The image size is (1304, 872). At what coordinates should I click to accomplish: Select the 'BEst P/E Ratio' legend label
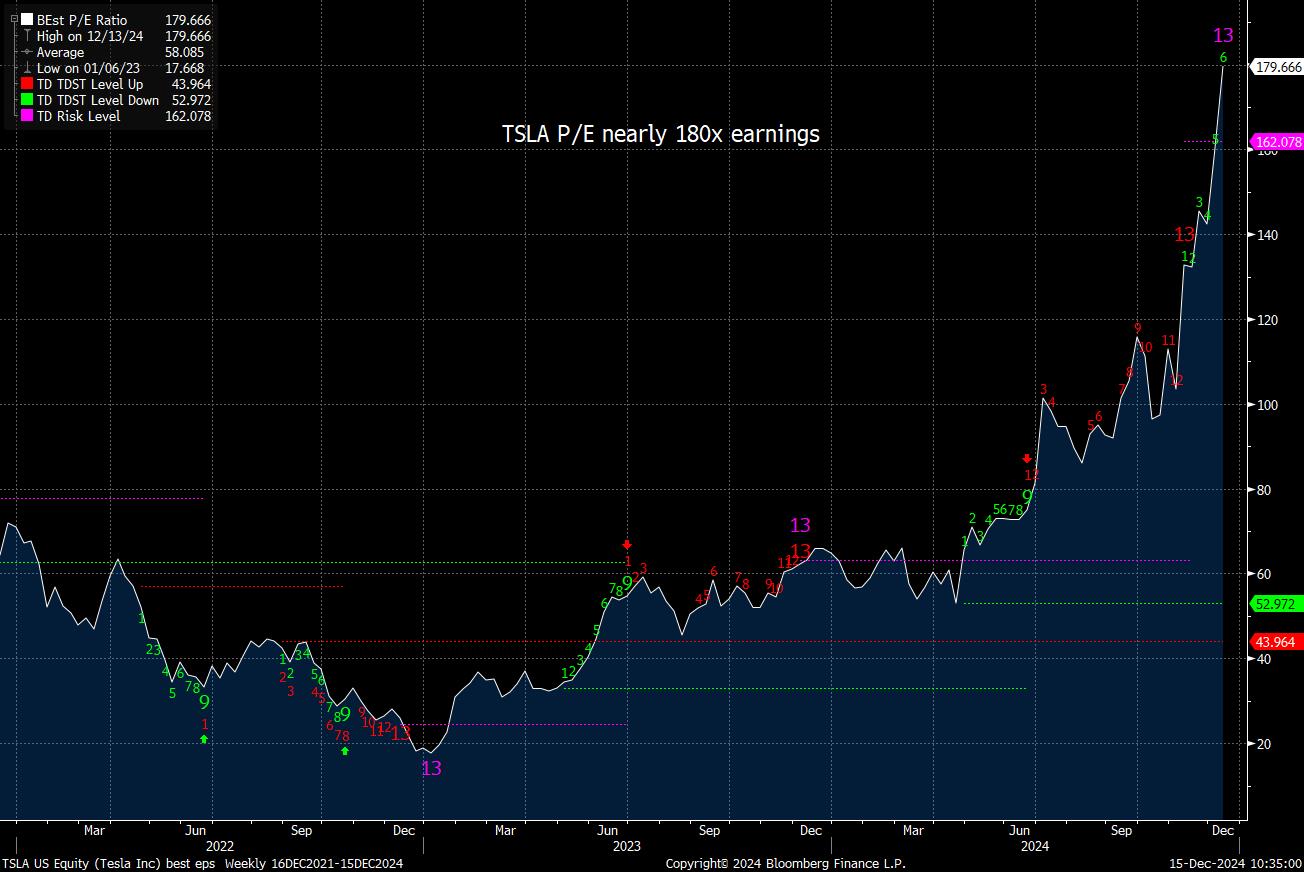point(82,20)
